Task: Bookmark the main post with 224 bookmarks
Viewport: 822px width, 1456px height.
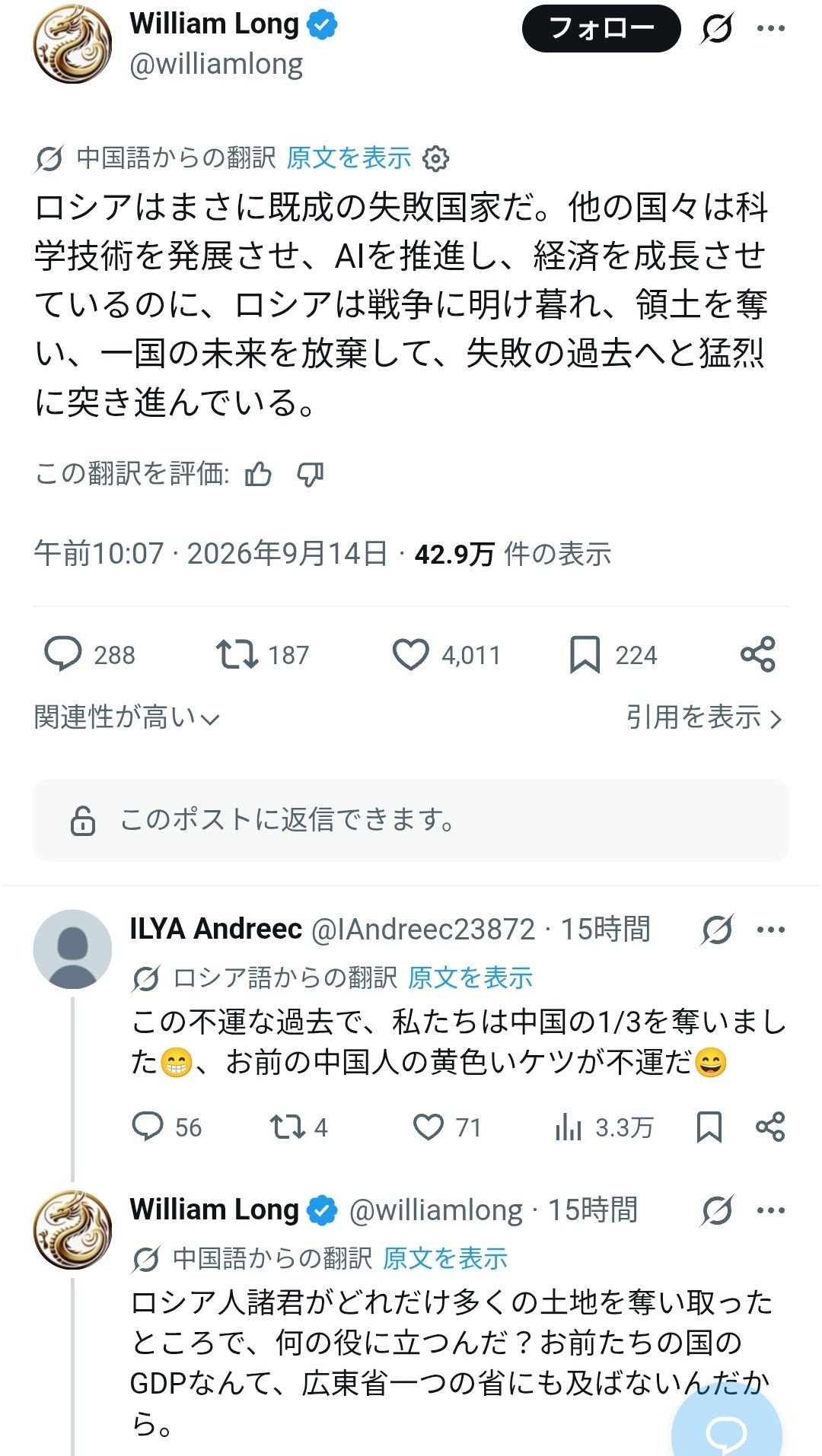Action: click(613, 655)
